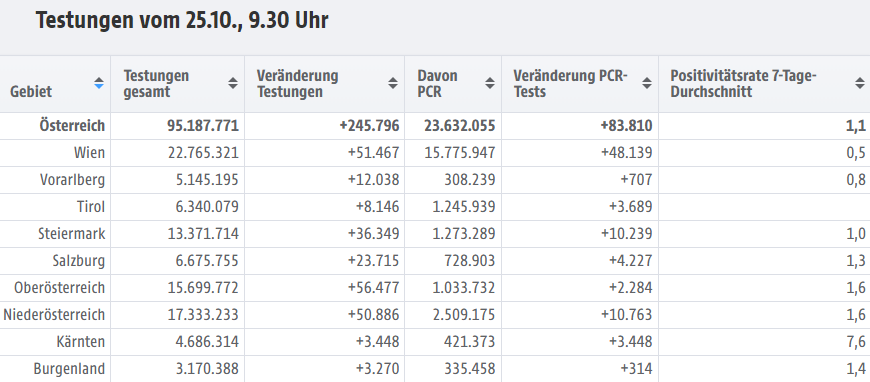Select Testungen gesamt header label
This screenshot has height=382, width=870.
click(156, 84)
